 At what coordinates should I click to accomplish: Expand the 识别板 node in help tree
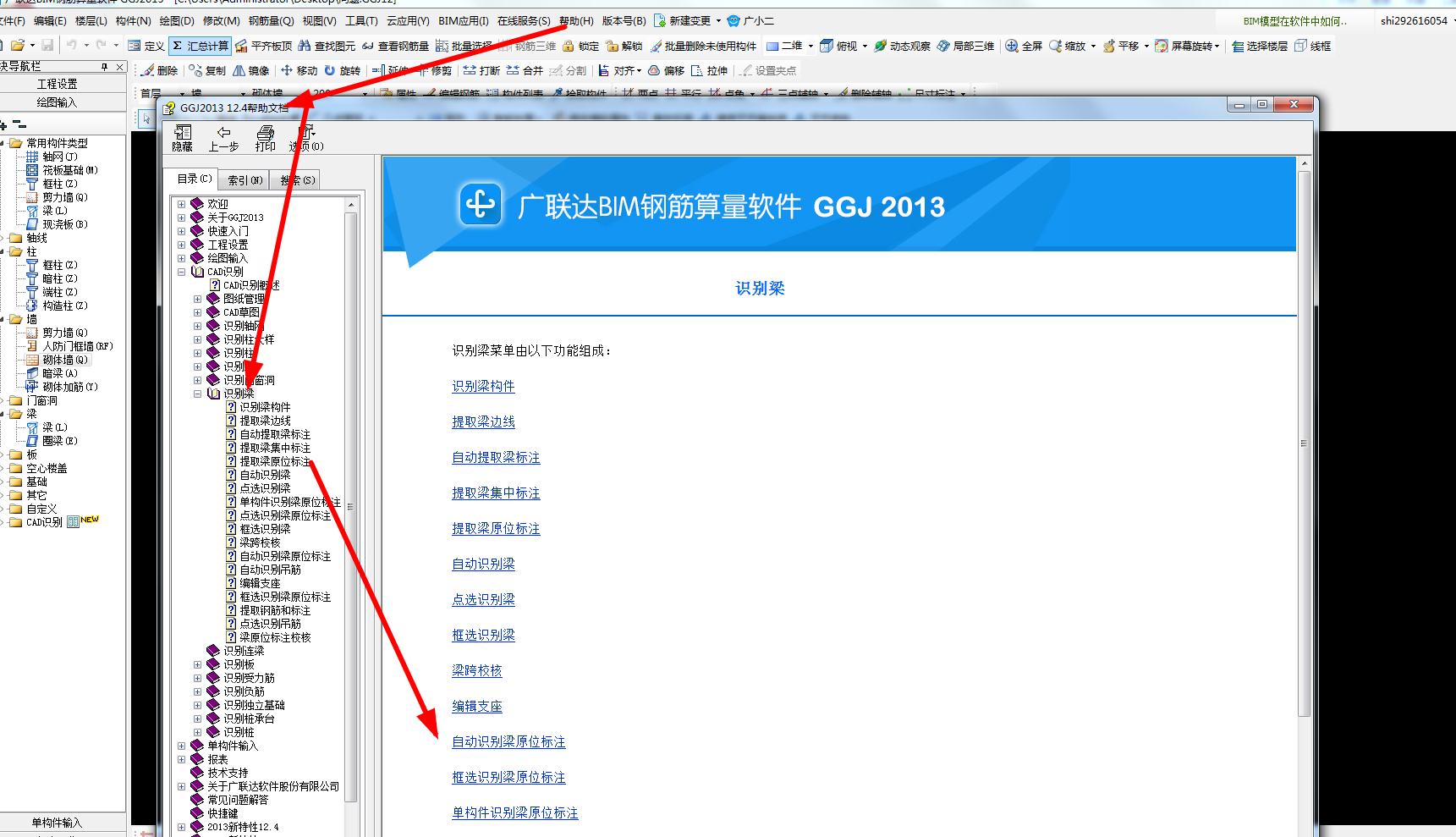[x=197, y=664]
